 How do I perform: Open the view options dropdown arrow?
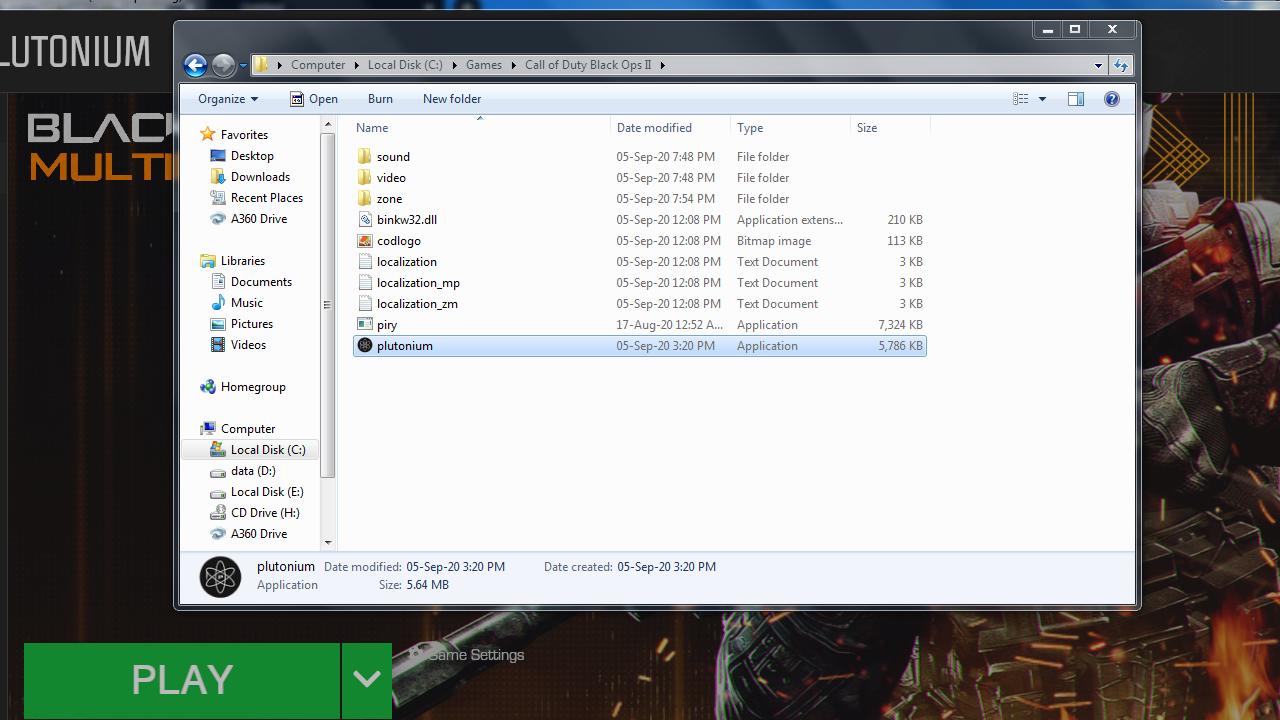coord(1042,99)
